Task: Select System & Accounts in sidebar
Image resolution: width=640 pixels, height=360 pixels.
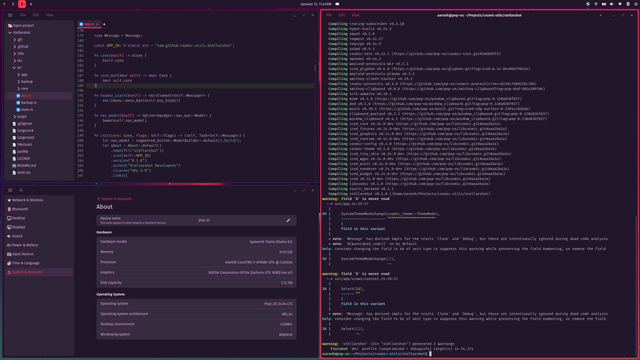Action: click(x=39, y=272)
